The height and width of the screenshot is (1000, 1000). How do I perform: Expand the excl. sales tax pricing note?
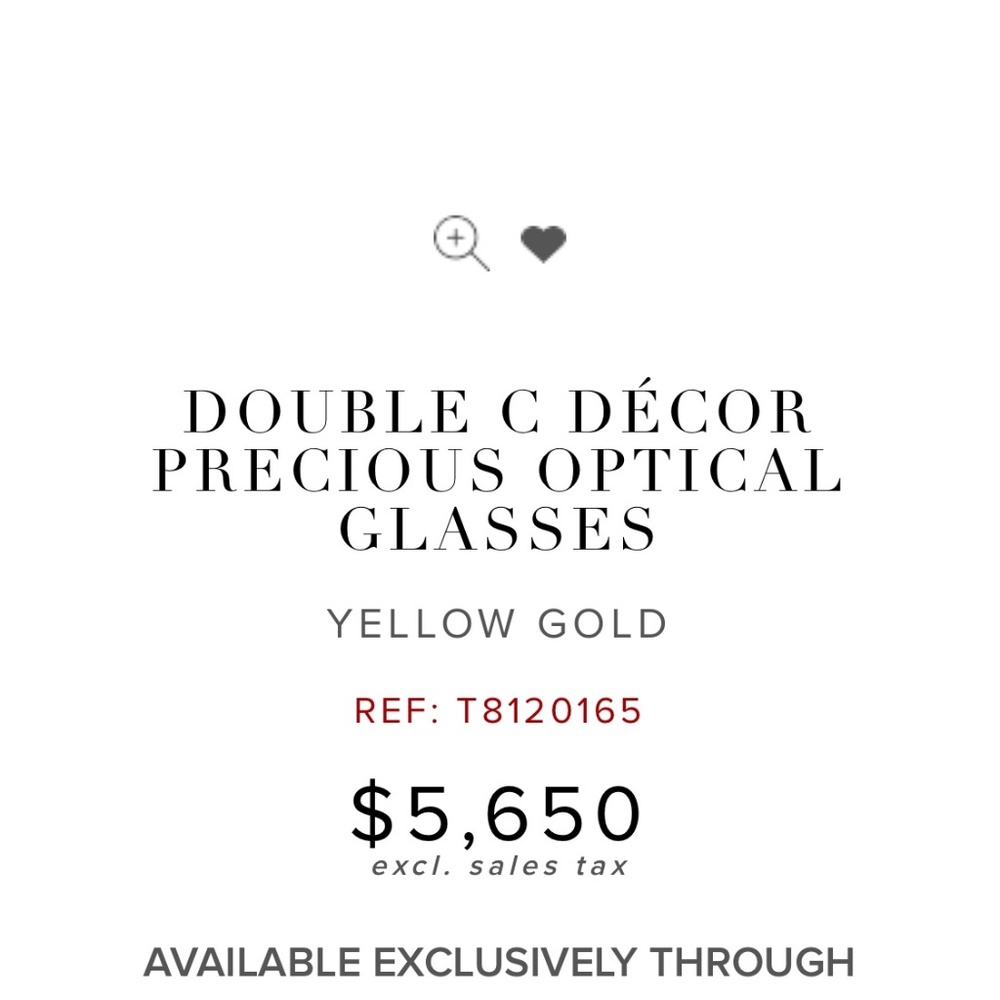point(500,864)
